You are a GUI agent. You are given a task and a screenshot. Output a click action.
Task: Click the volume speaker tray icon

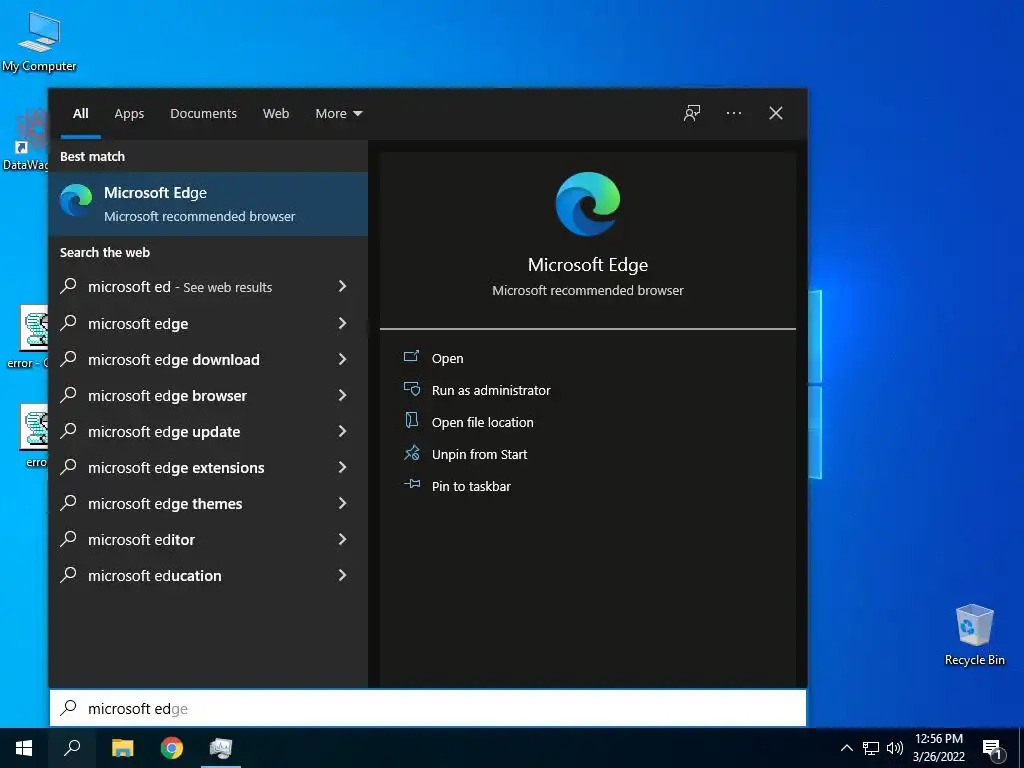[x=895, y=748]
